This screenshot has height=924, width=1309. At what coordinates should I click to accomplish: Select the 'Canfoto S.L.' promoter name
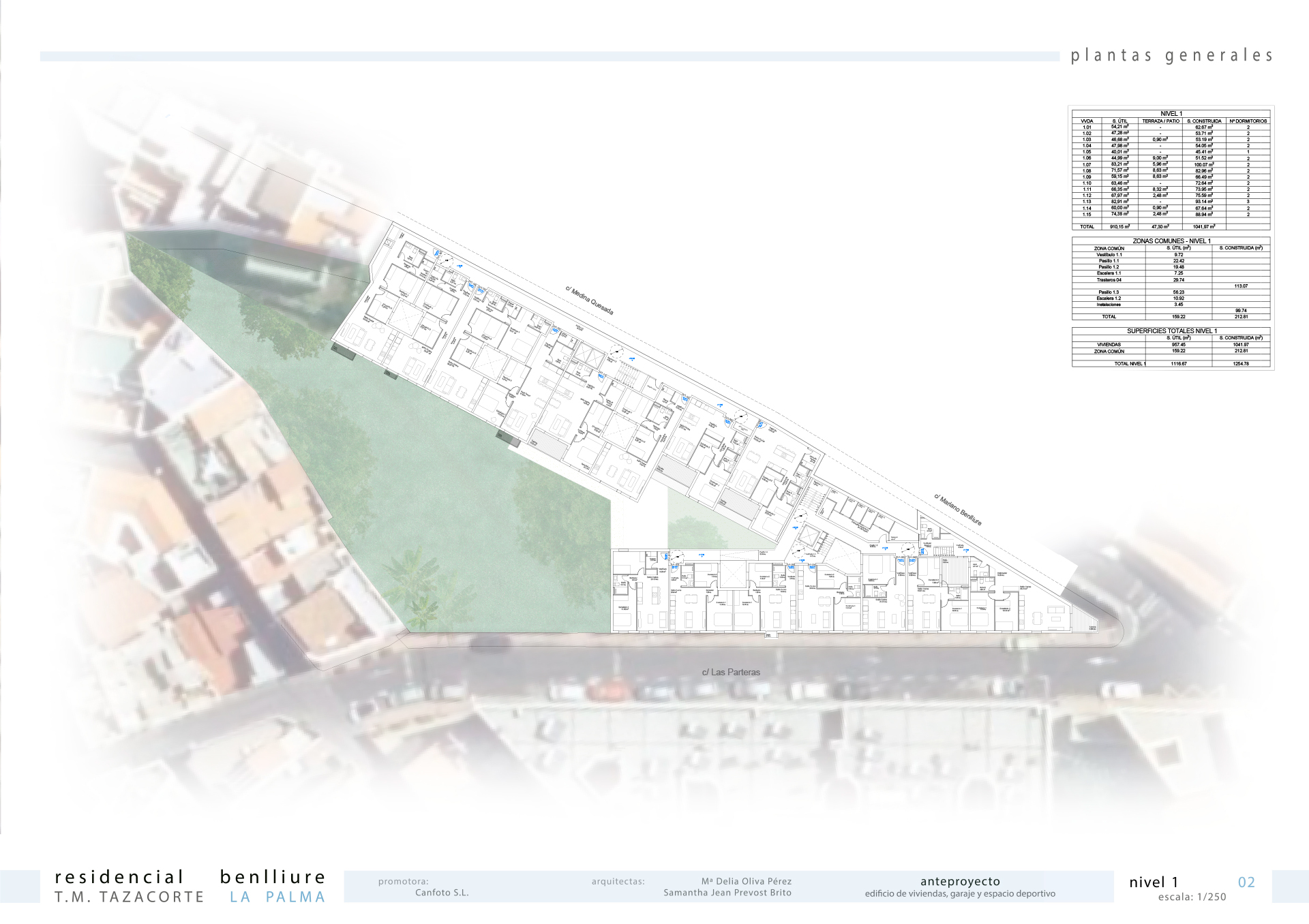tap(442, 893)
